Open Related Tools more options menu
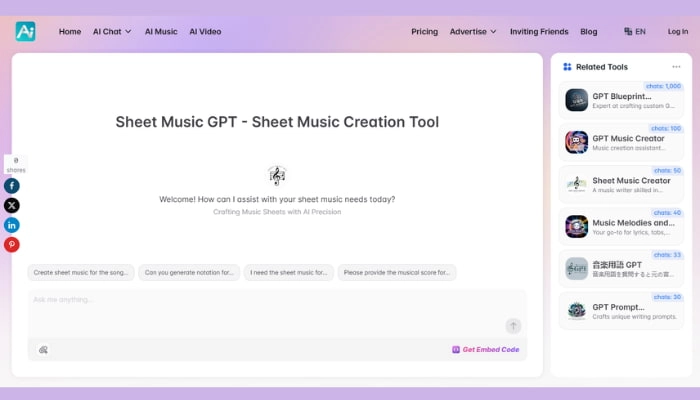Screen dimensions: 700x400 [676, 67]
